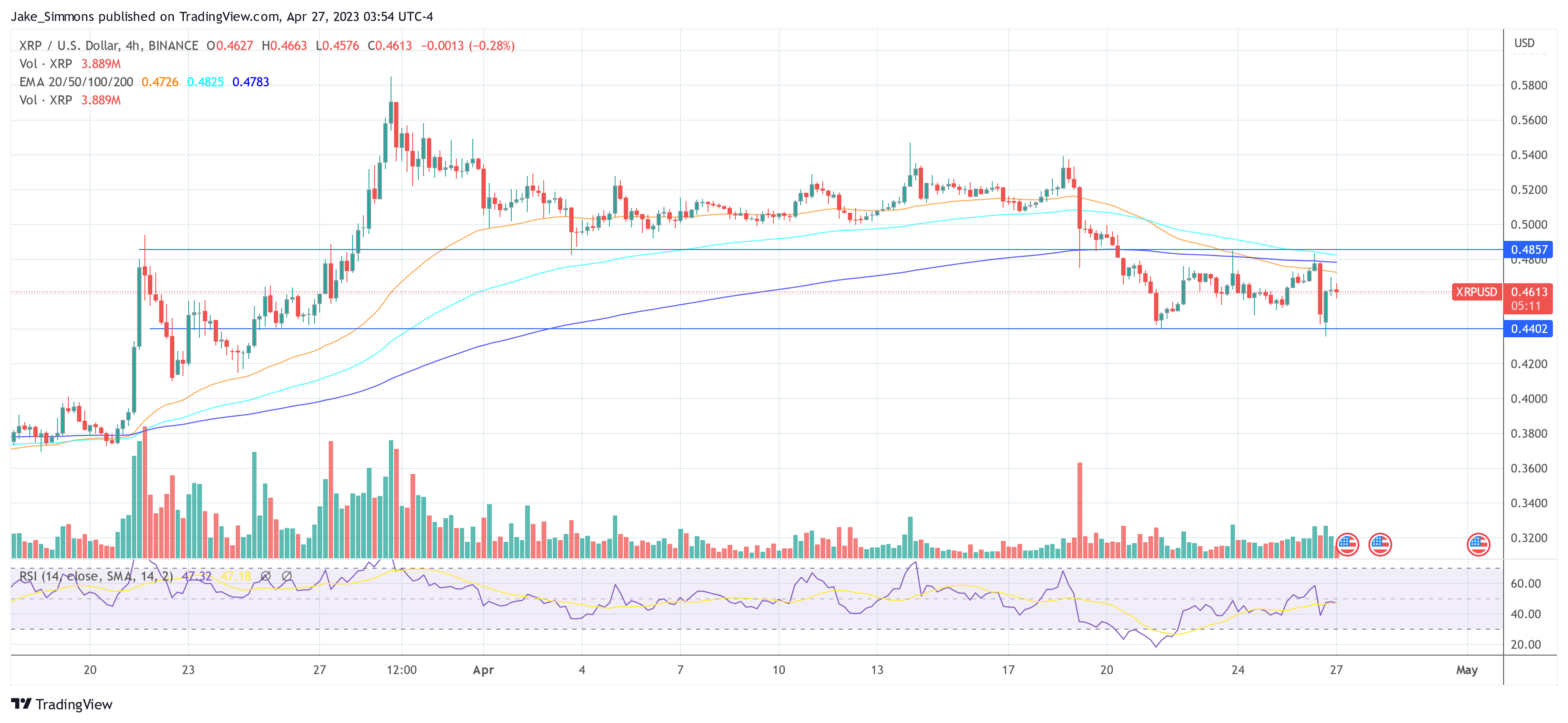This screenshot has width=1568, height=723.
Task: Click the open price value O0.4627
Action: click(x=230, y=46)
